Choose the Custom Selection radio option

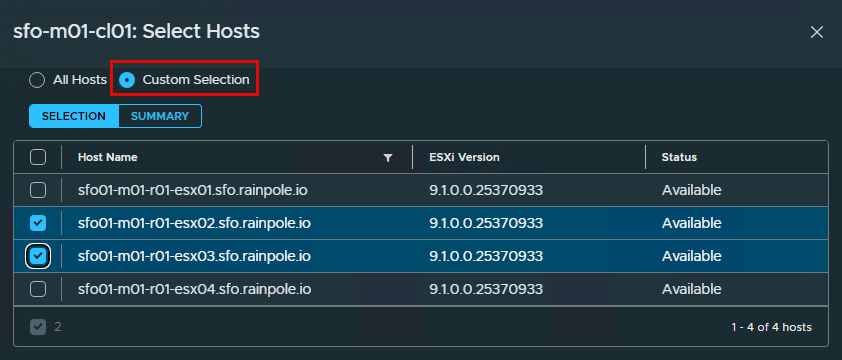(x=127, y=81)
